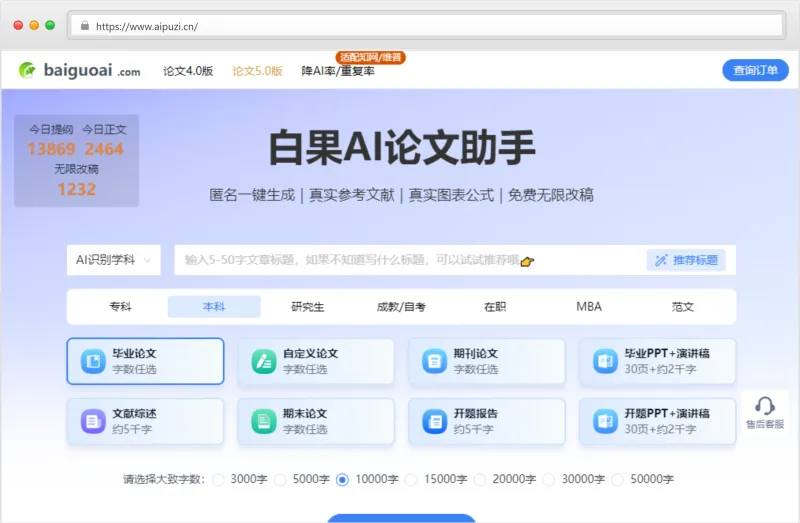The width and height of the screenshot is (800, 523).
Task: Switch to 研究生 education level tab
Action: (x=308, y=307)
